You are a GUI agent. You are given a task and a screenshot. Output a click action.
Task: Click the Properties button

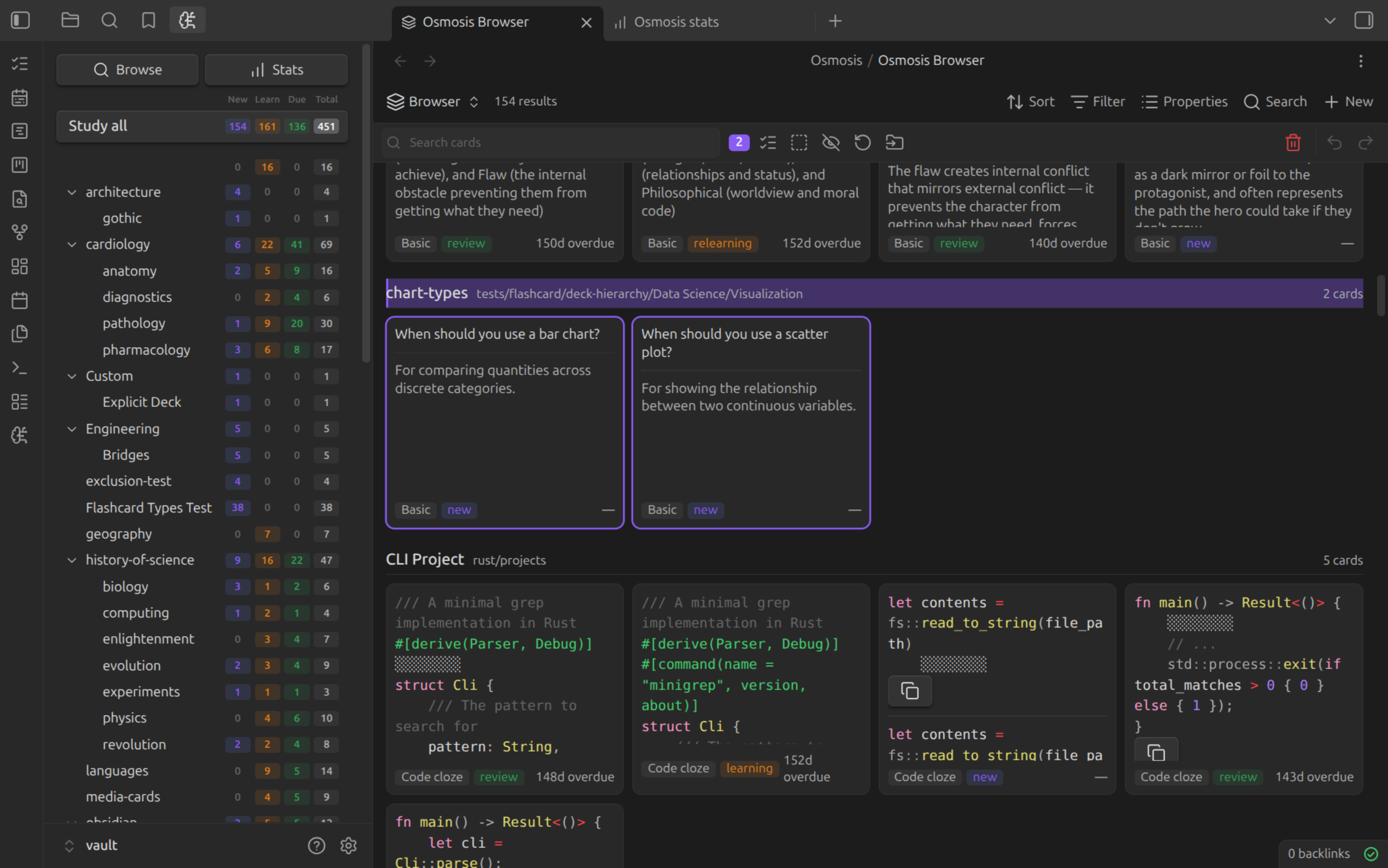coord(1184,101)
